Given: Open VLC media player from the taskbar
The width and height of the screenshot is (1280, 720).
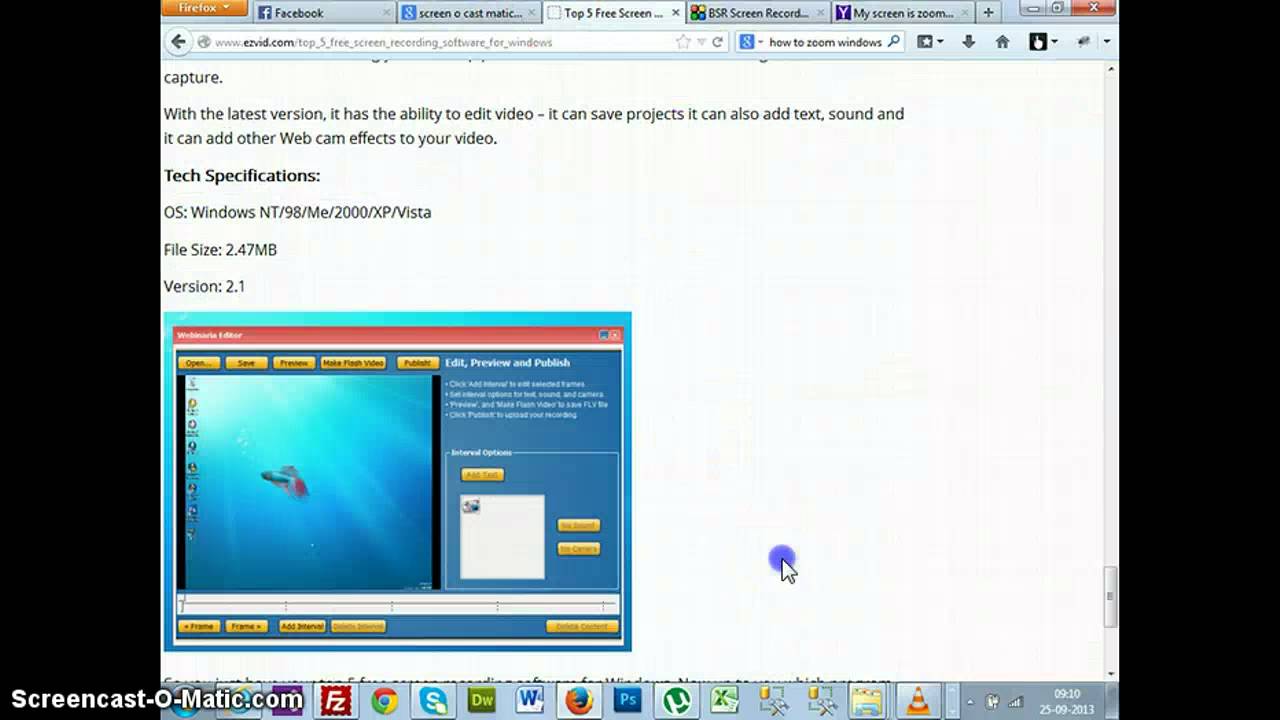Looking at the screenshot, I should (917, 701).
